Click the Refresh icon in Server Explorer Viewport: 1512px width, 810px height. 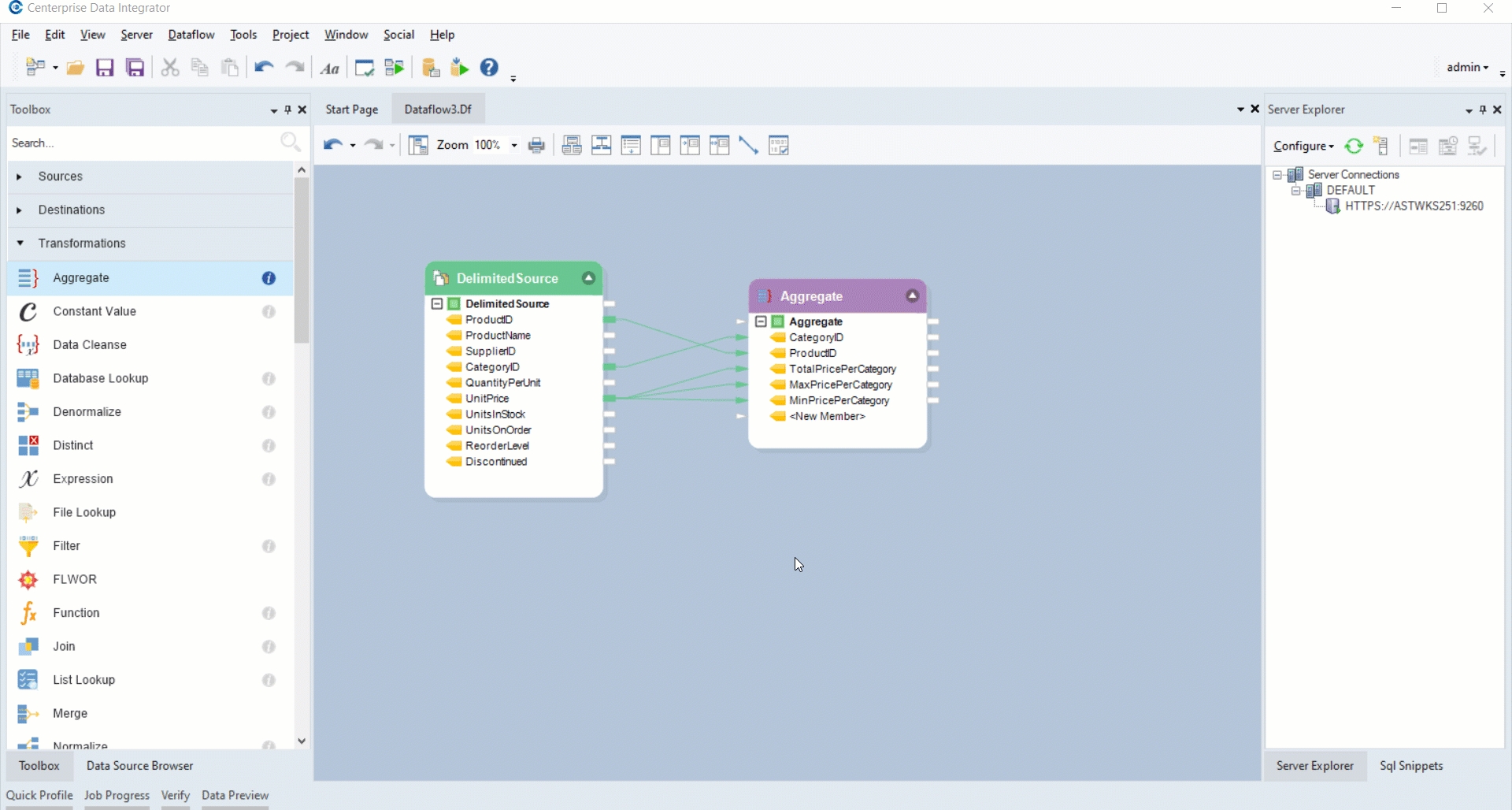(1354, 146)
